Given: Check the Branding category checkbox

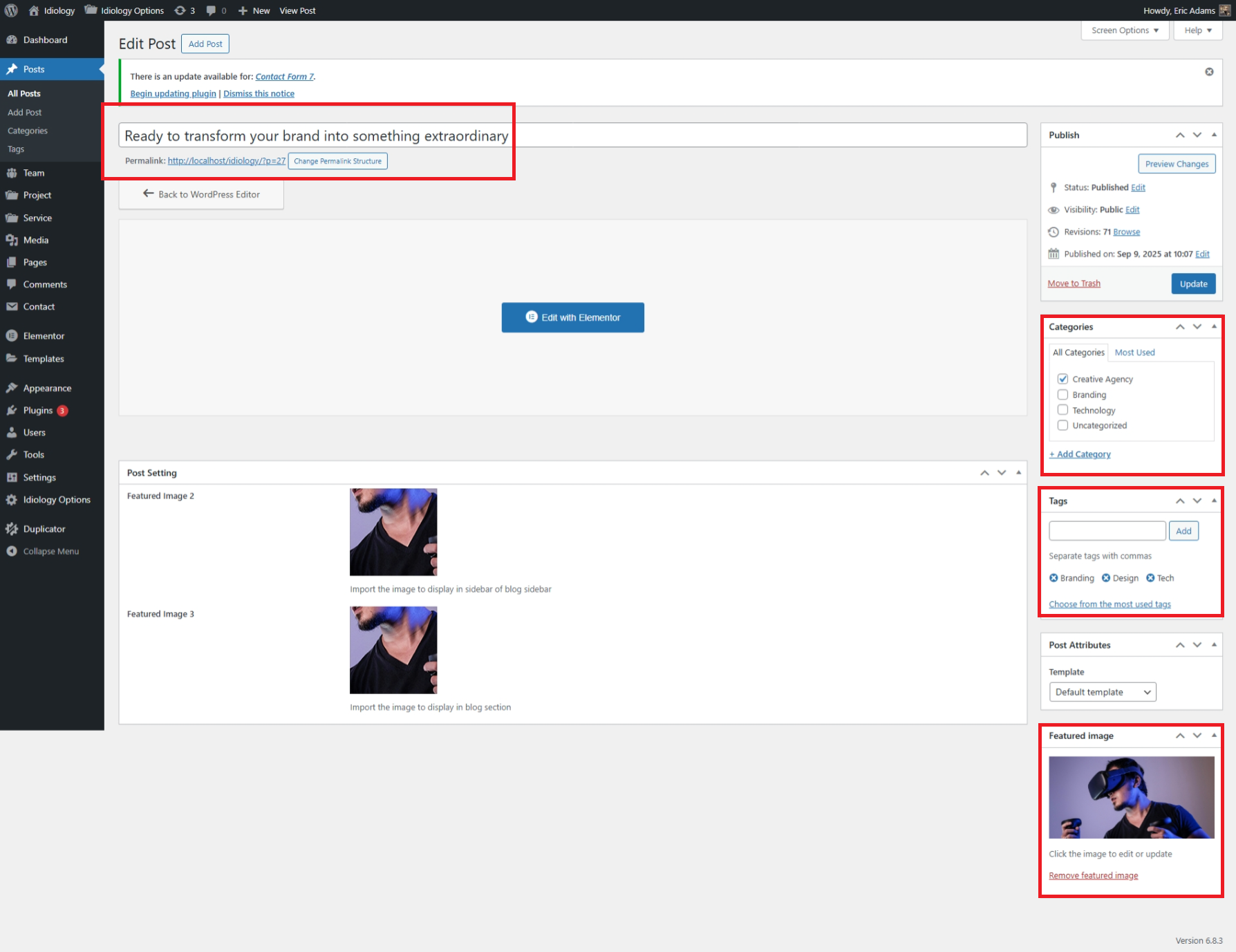Looking at the screenshot, I should click(x=1062, y=395).
